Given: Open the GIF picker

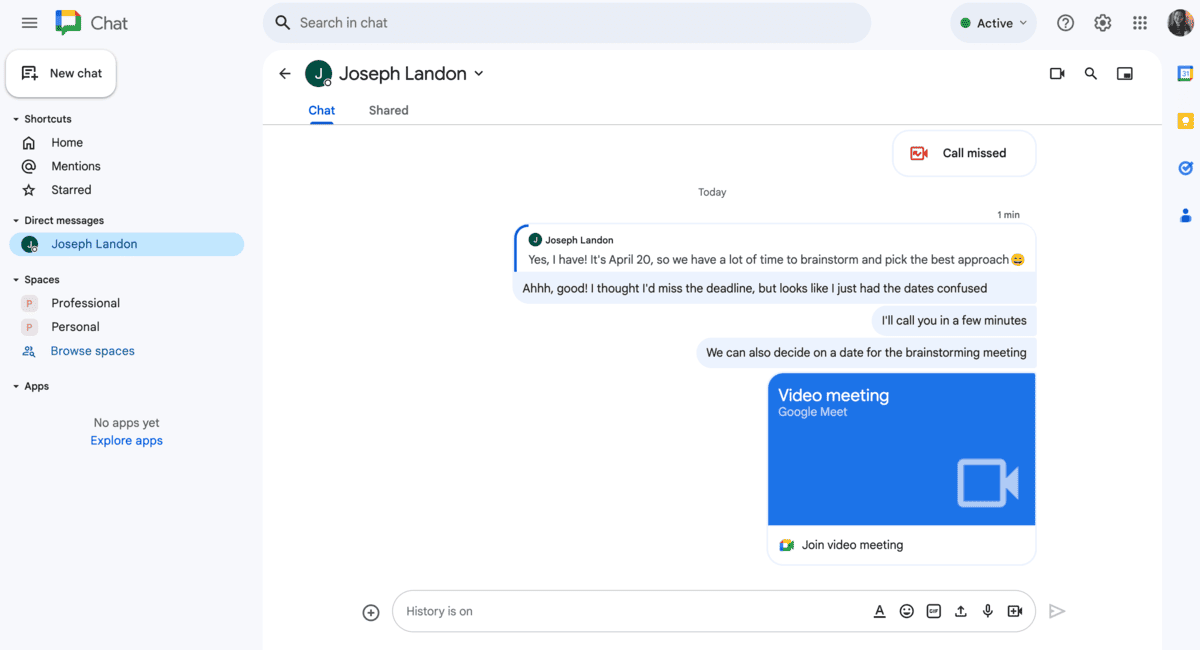Looking at the screenshot, I should coord(934,611).
